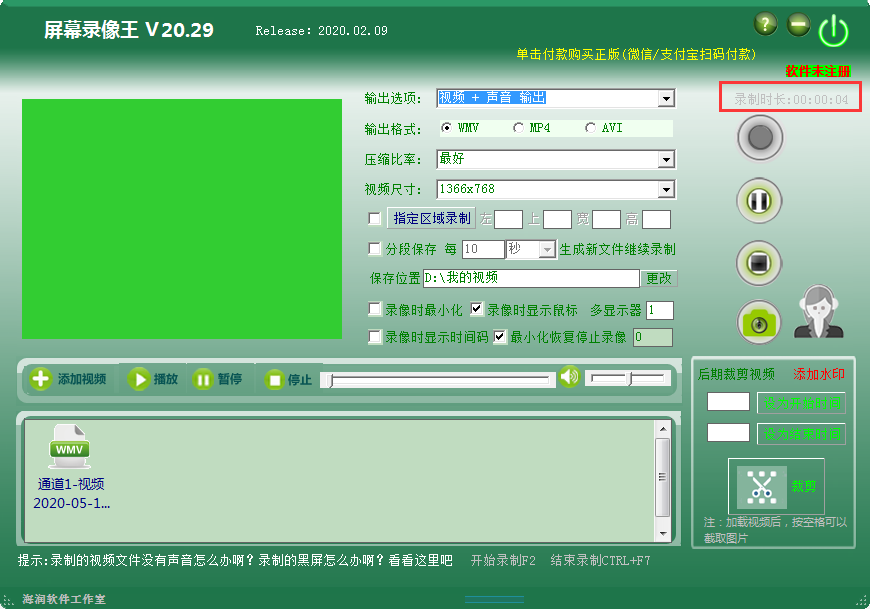The image size is (870, 609).
Task: Open the 秒 time unit dropdown
Action: pos(547,250)
